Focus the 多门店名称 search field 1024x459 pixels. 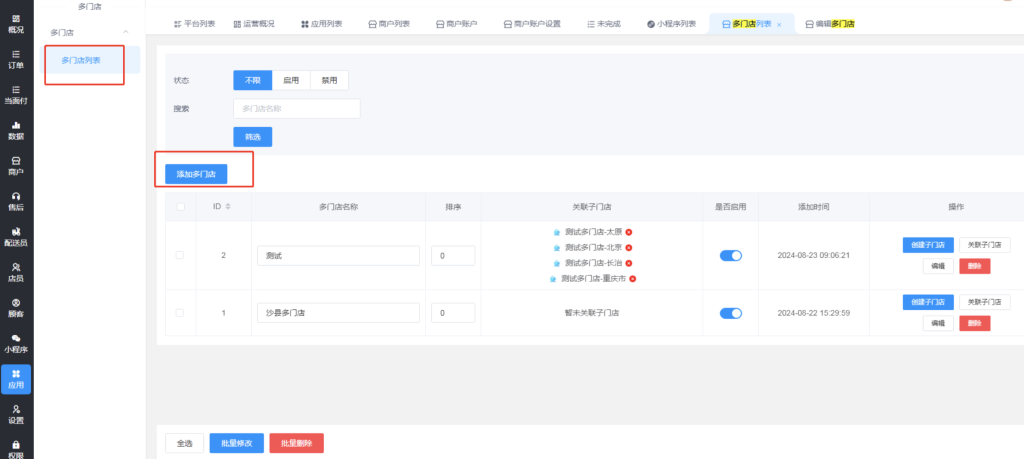pos(296,108)
